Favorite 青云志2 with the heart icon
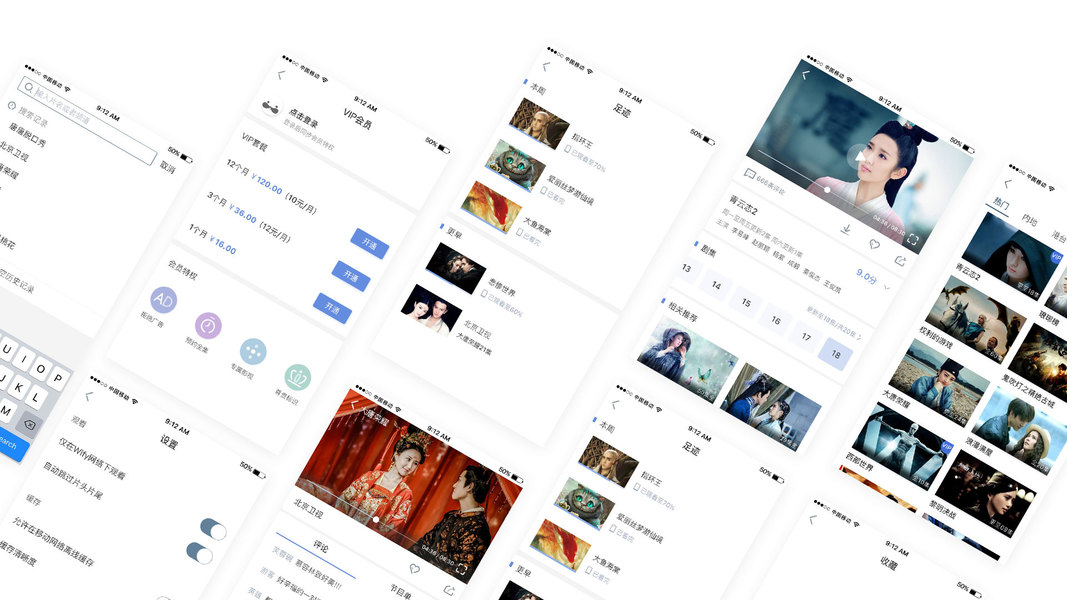 (874, 245)
